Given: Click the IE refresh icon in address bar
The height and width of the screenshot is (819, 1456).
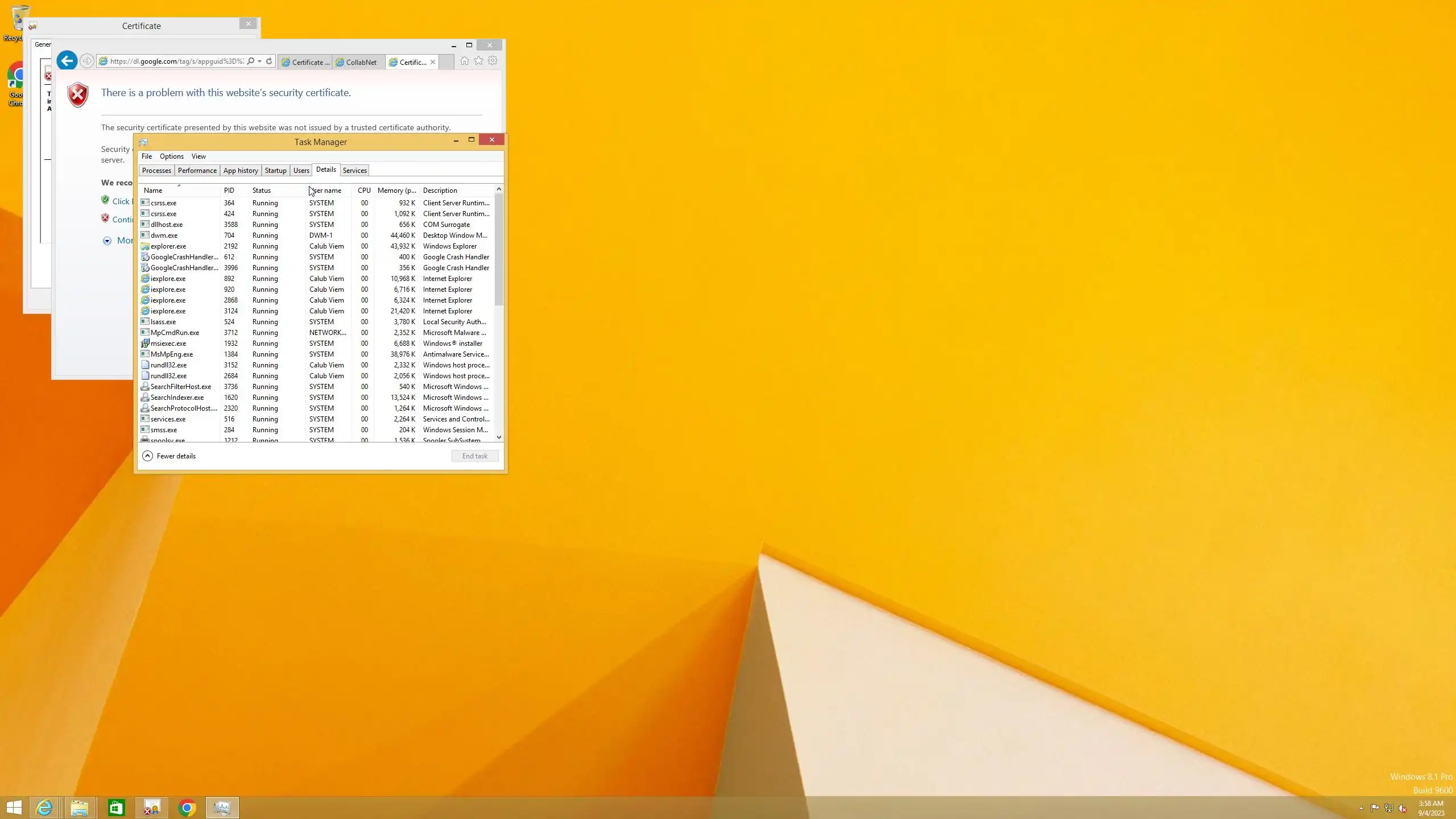Looking at the screenshot, I should coord(269,61).
